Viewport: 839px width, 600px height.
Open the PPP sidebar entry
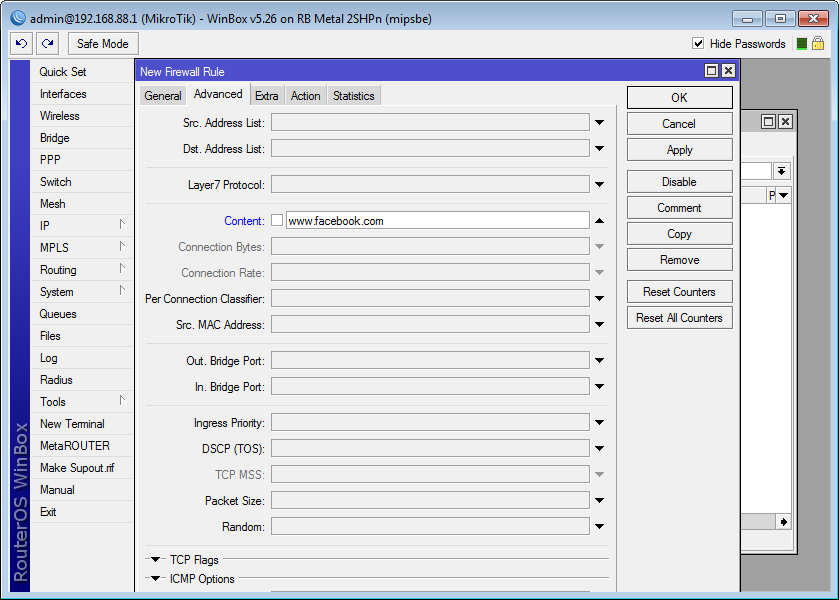coord(82,160)
